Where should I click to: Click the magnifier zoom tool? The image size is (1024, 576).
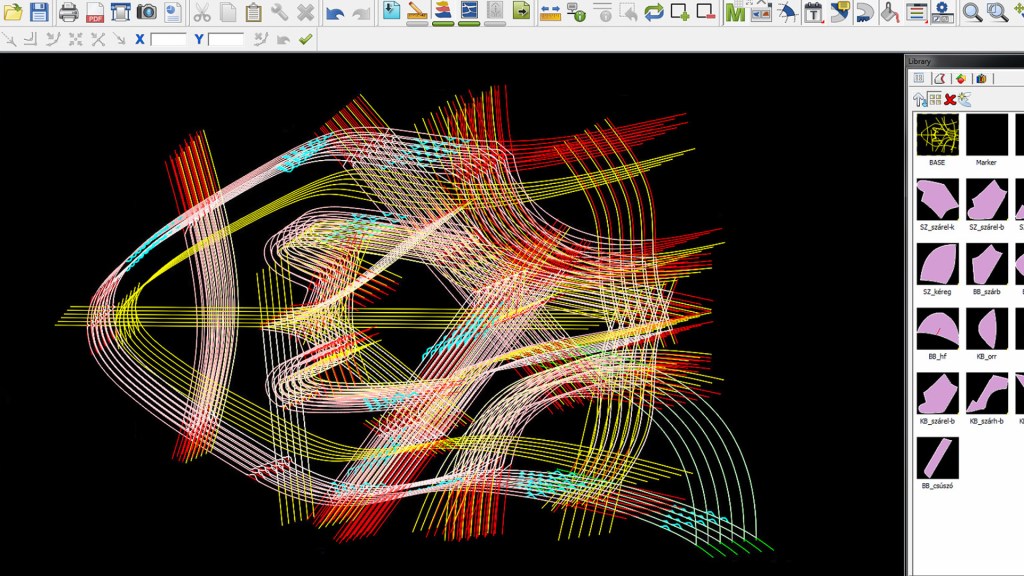coord(971,12)
